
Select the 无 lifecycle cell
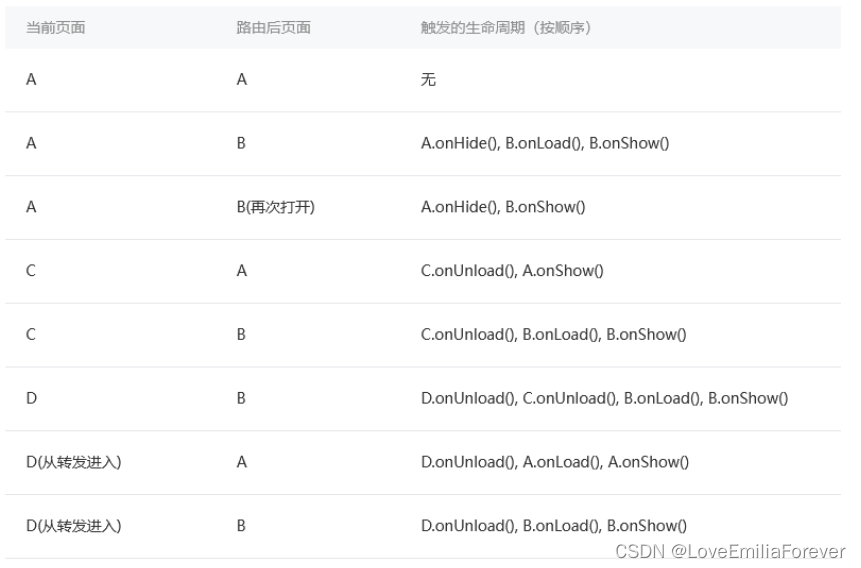[x=428, y=80]
